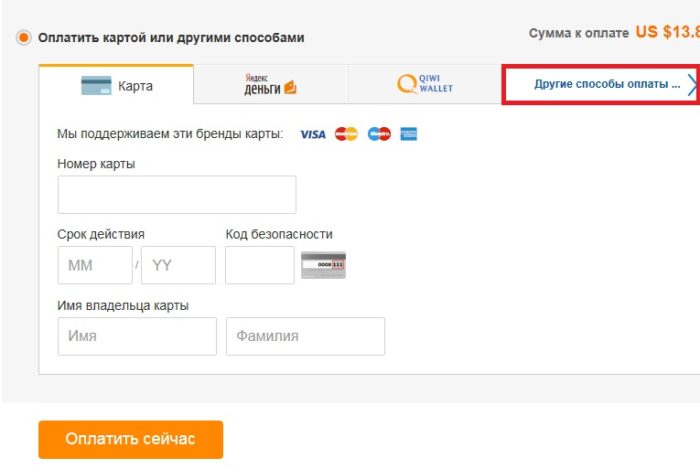This screenshot has height=469, width=700.
Task: Switch to the 'Карта' payment tab
Action: click(116, 85)
